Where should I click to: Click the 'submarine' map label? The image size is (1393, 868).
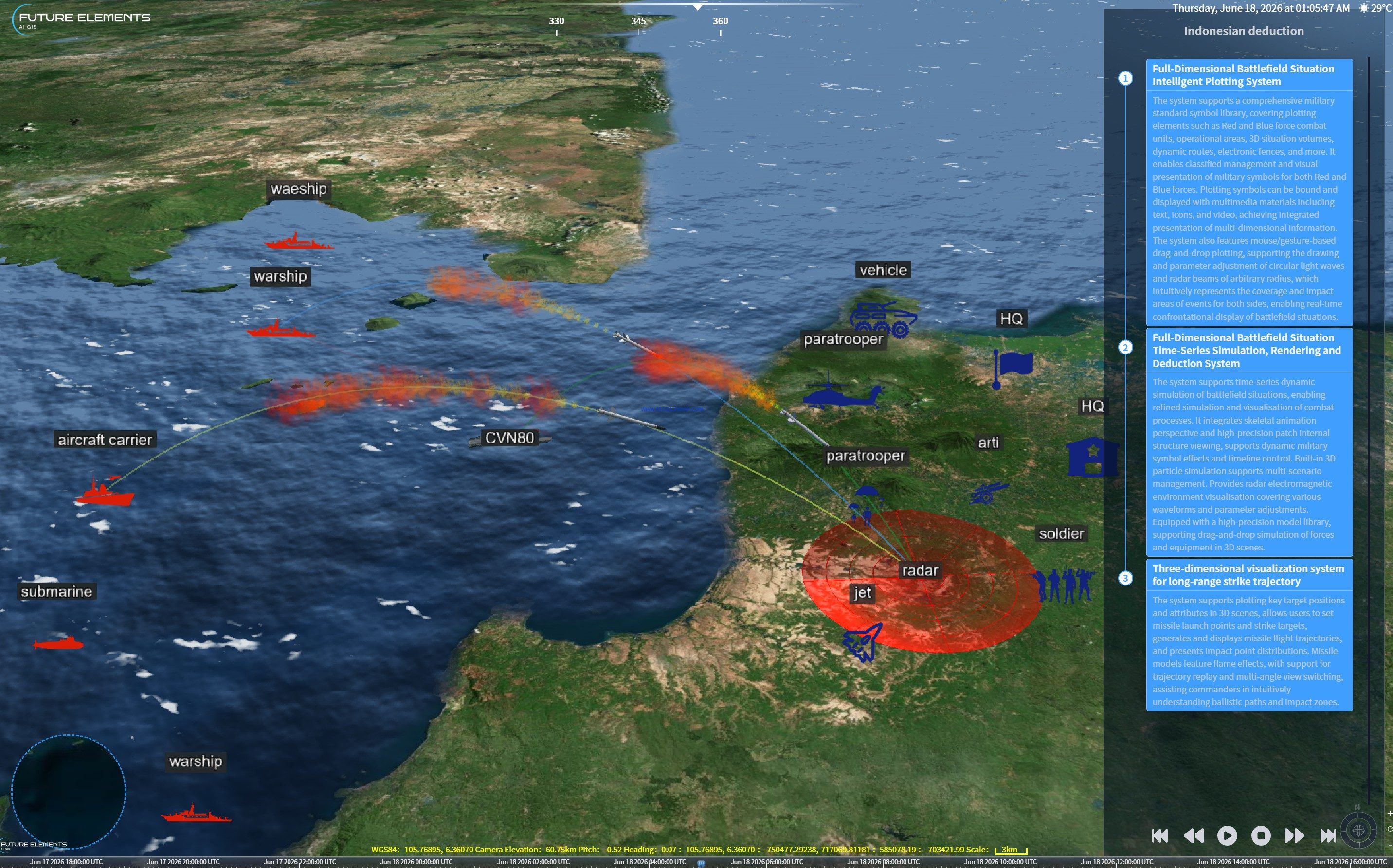(x=56, y=591)
